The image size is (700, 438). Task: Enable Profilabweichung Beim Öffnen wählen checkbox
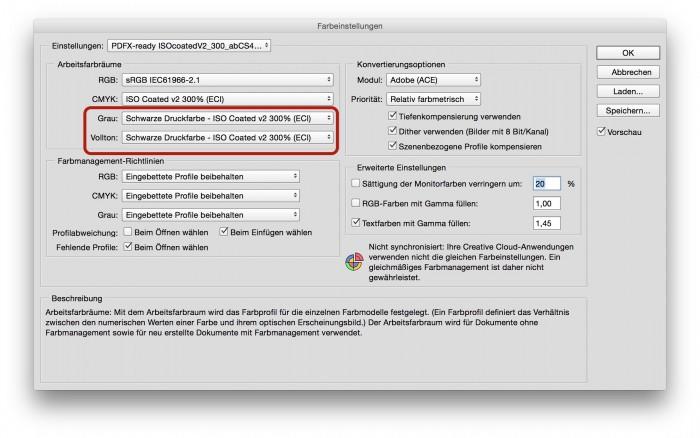(128, 232)
